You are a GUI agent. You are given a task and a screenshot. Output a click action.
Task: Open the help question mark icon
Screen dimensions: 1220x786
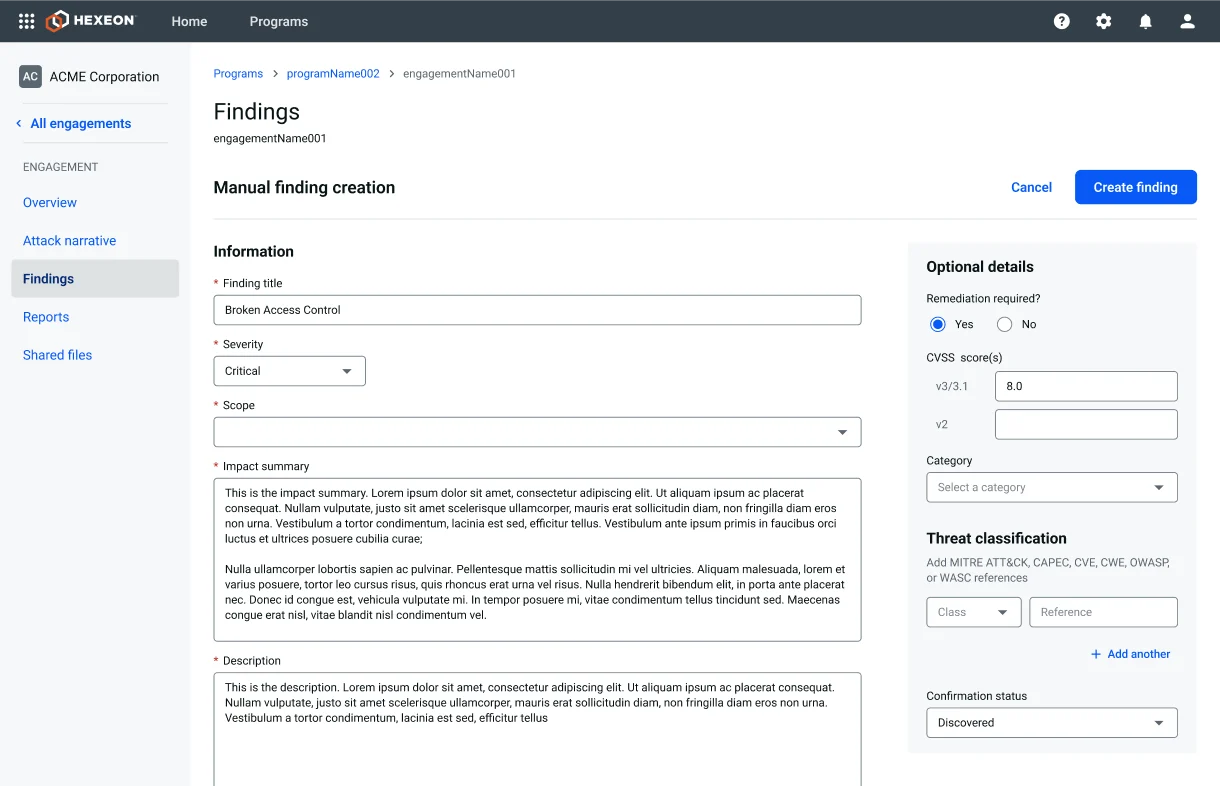(x=1062, y=21)
